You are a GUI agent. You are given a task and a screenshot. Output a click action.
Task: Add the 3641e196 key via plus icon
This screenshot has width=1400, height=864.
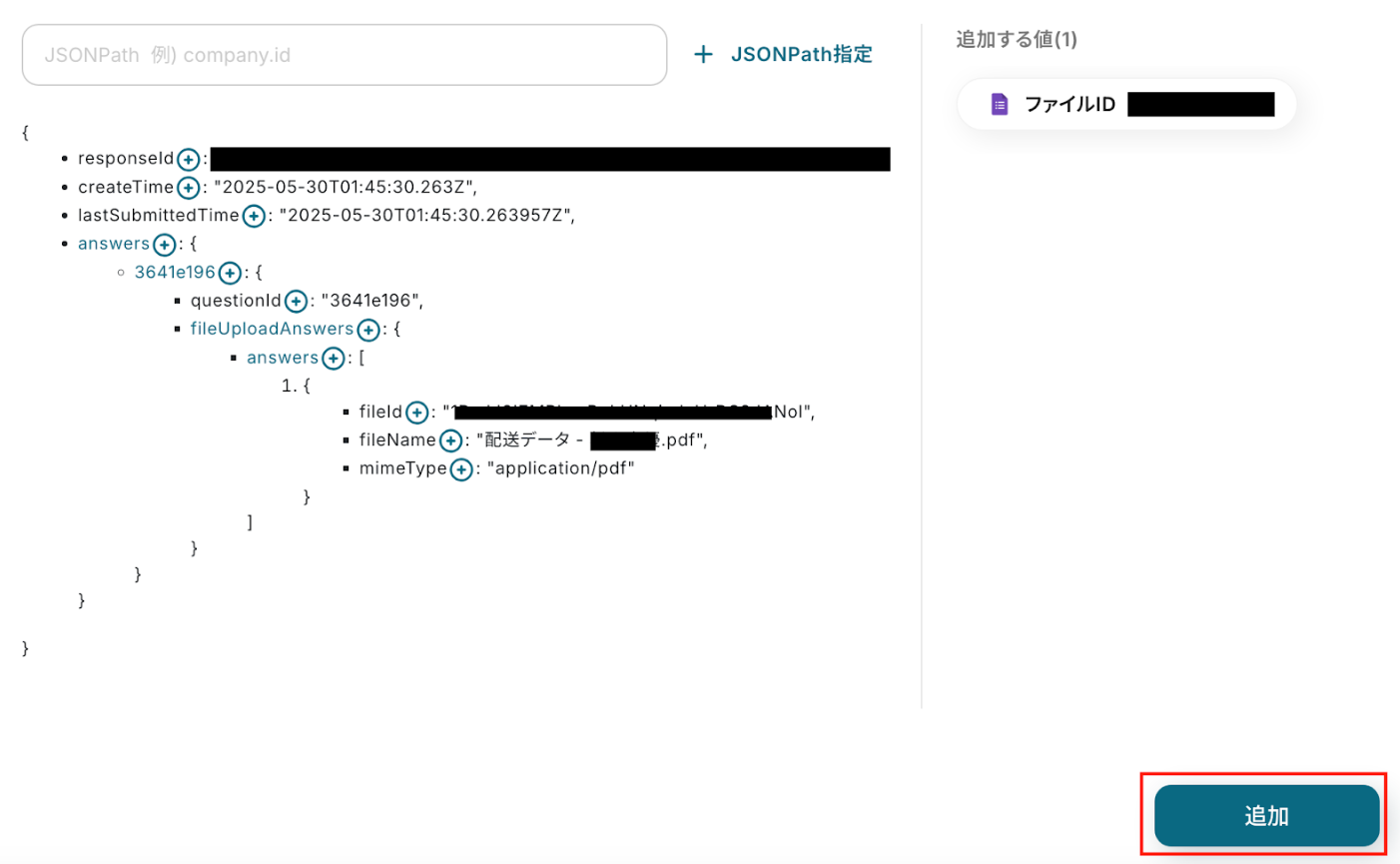(230, 273)
